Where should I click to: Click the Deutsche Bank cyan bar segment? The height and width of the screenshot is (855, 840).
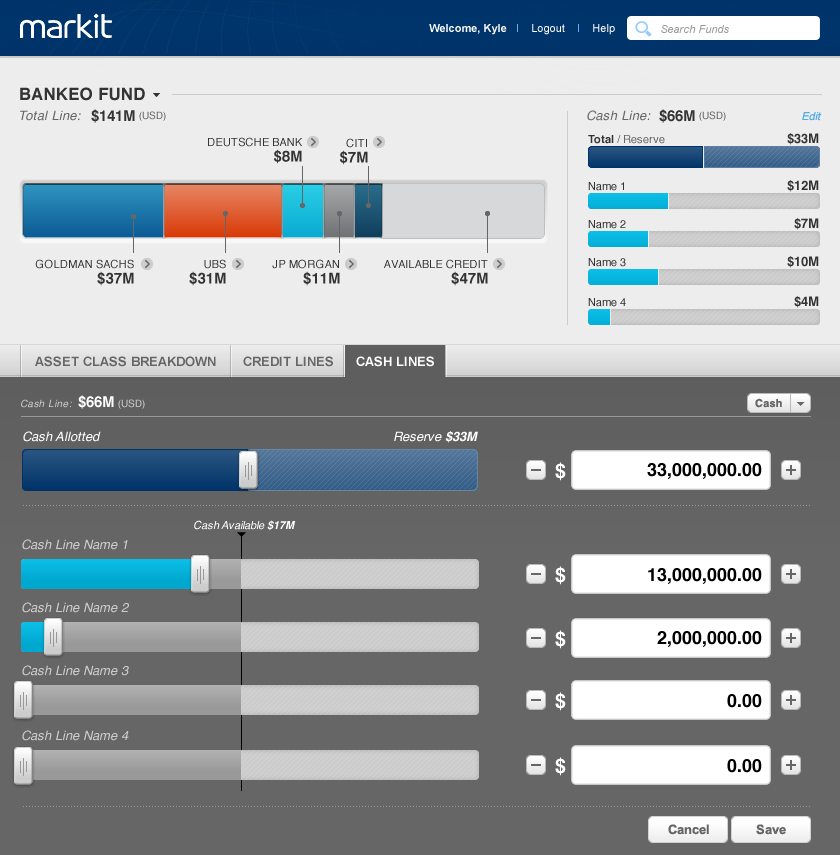click(x=303, y=210)
